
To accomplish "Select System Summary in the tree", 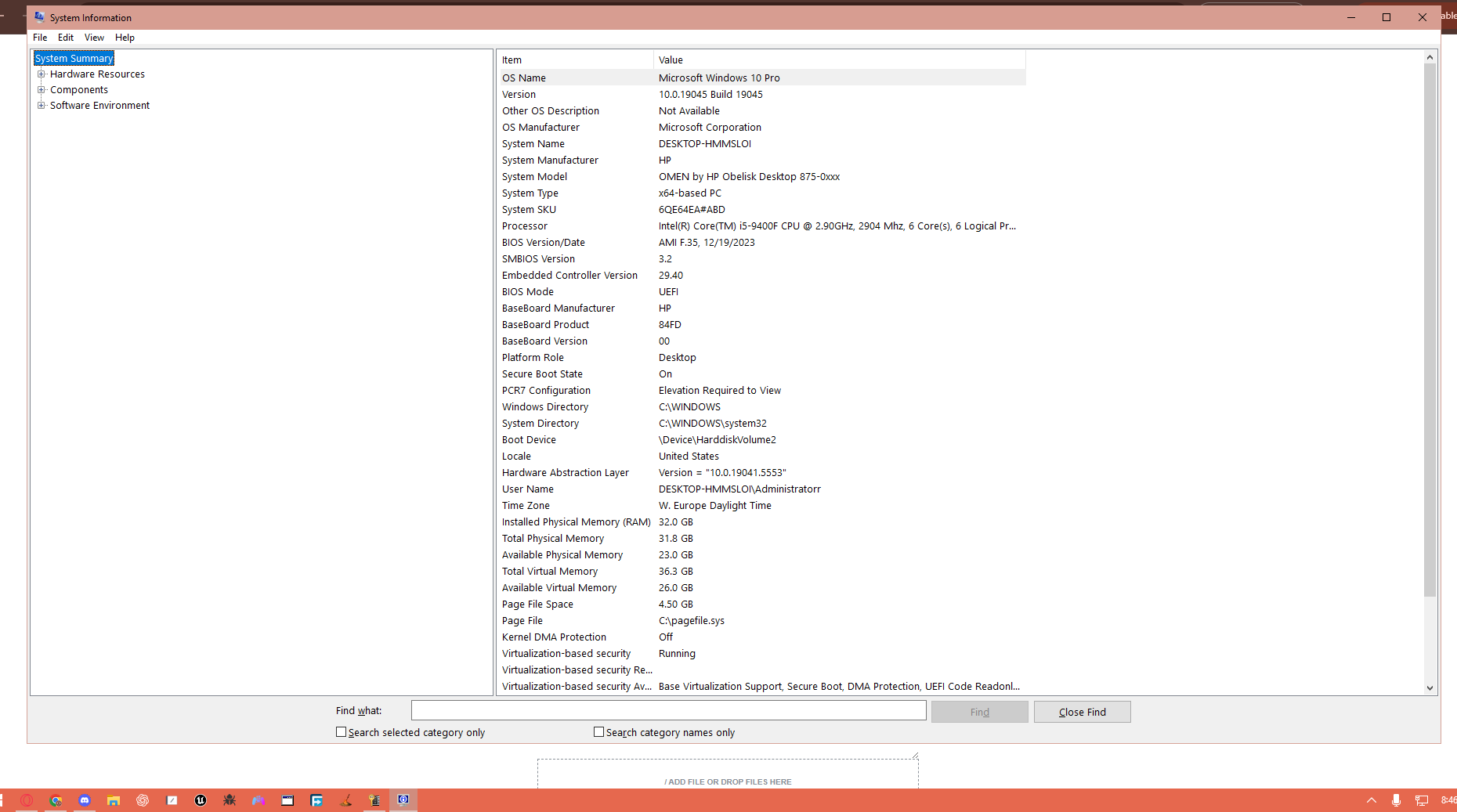I will (x=74, y=59).
